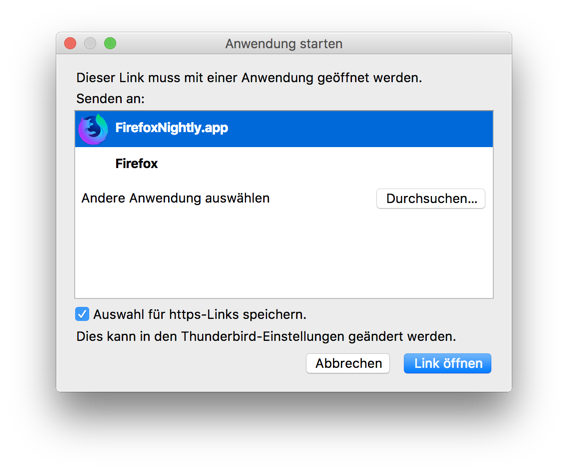Uncheck the https-Links speichern checkbox
568x472 pixels.
[x=82, y=314]
